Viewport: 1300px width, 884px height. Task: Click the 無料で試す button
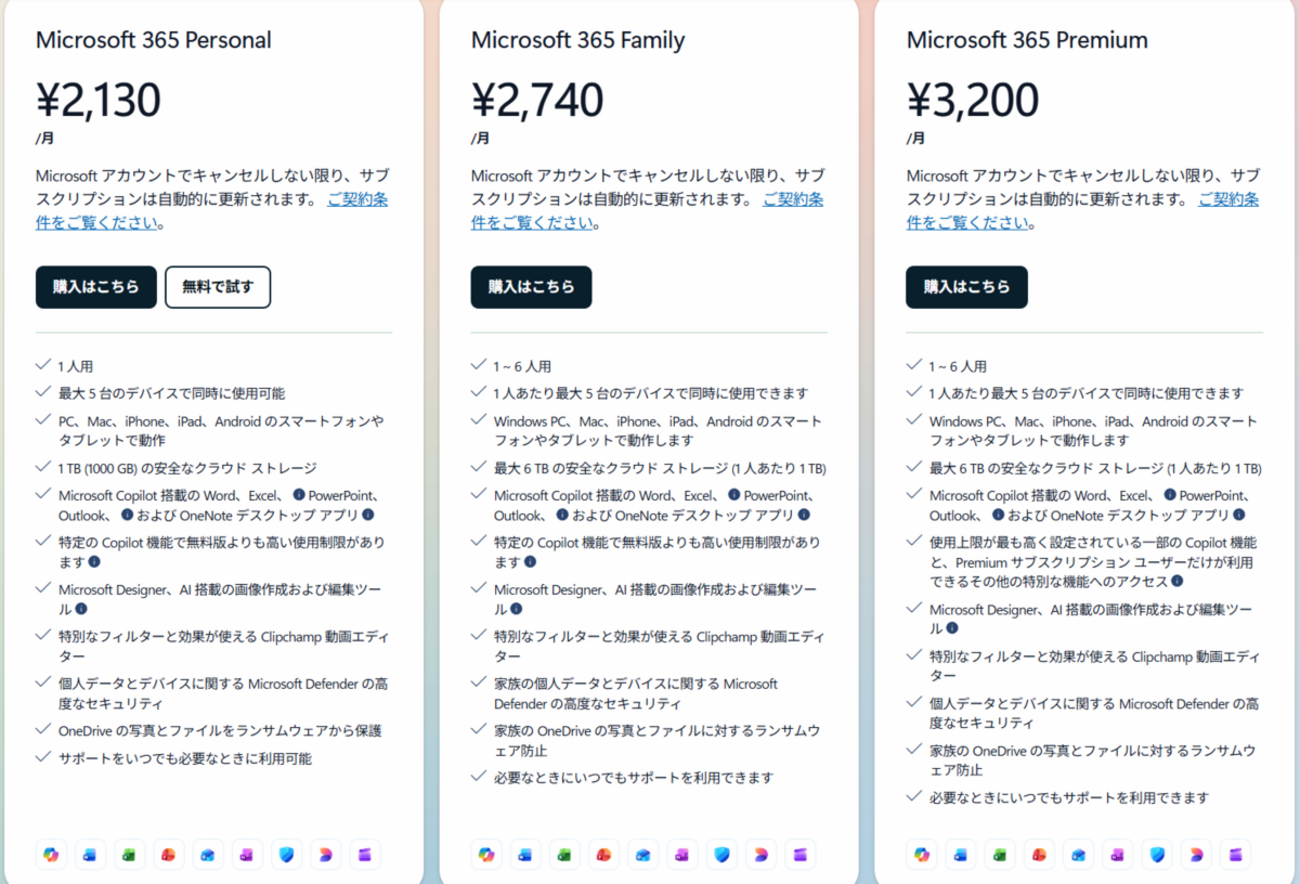218,287
